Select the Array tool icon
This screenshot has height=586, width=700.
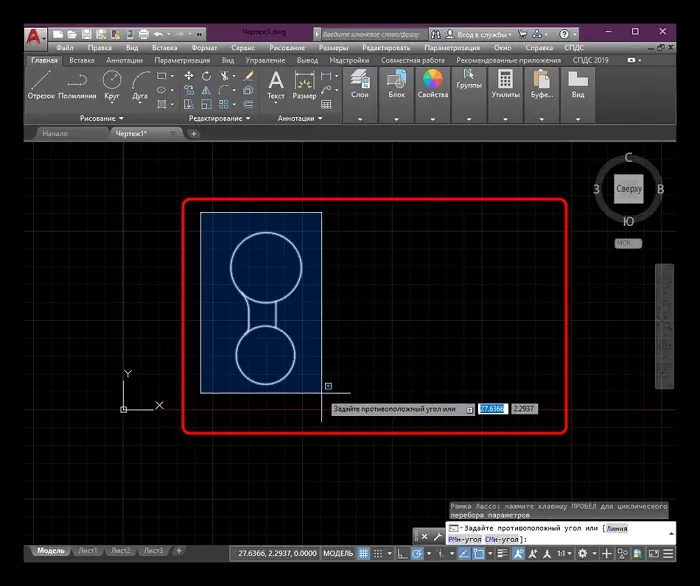pyautogui.click(x=224, y=104)
